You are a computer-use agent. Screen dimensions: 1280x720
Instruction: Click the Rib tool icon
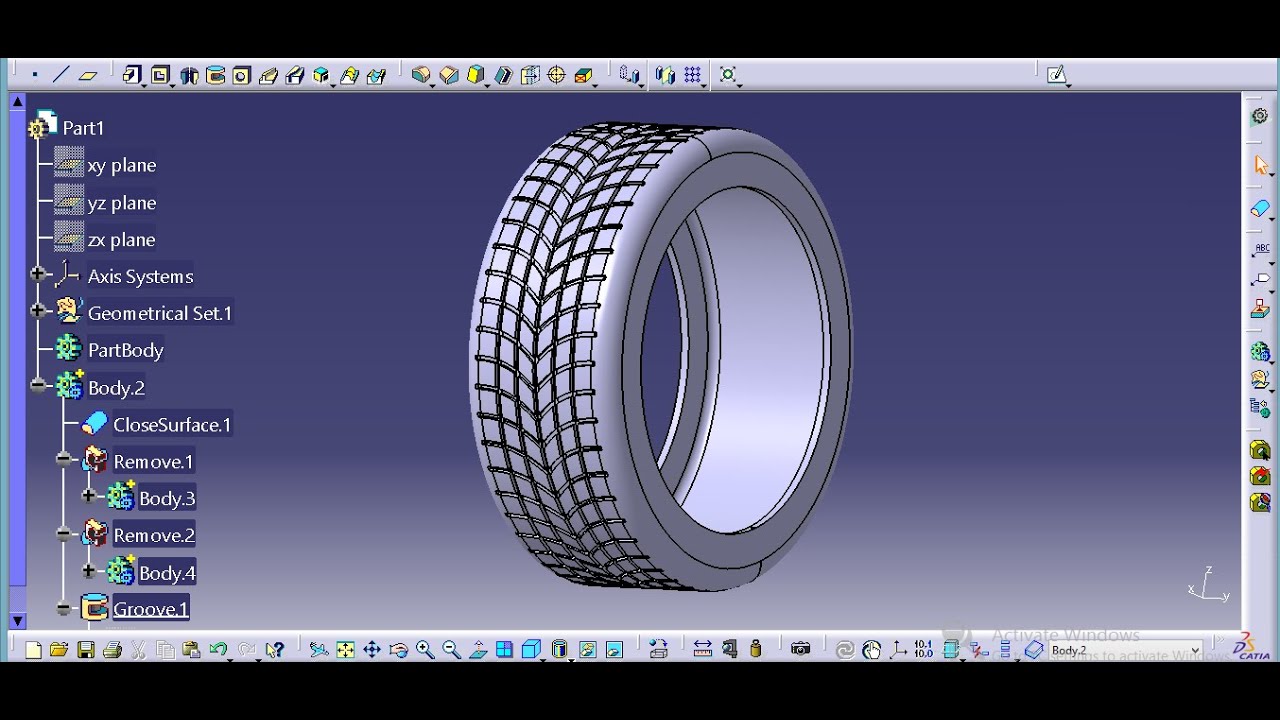(x=268, y=75)
